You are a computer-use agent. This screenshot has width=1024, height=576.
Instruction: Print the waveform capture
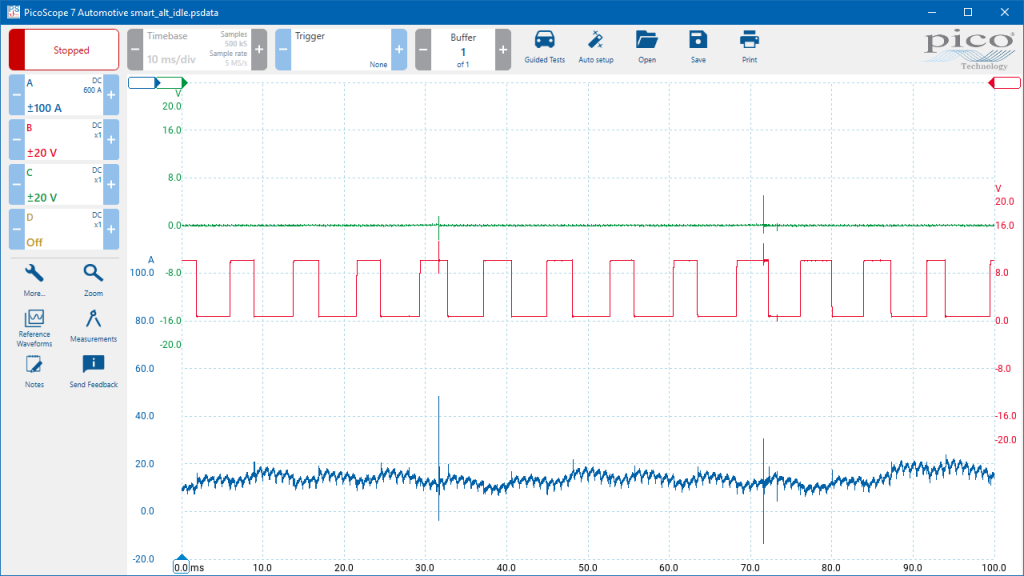pos(749,47)
